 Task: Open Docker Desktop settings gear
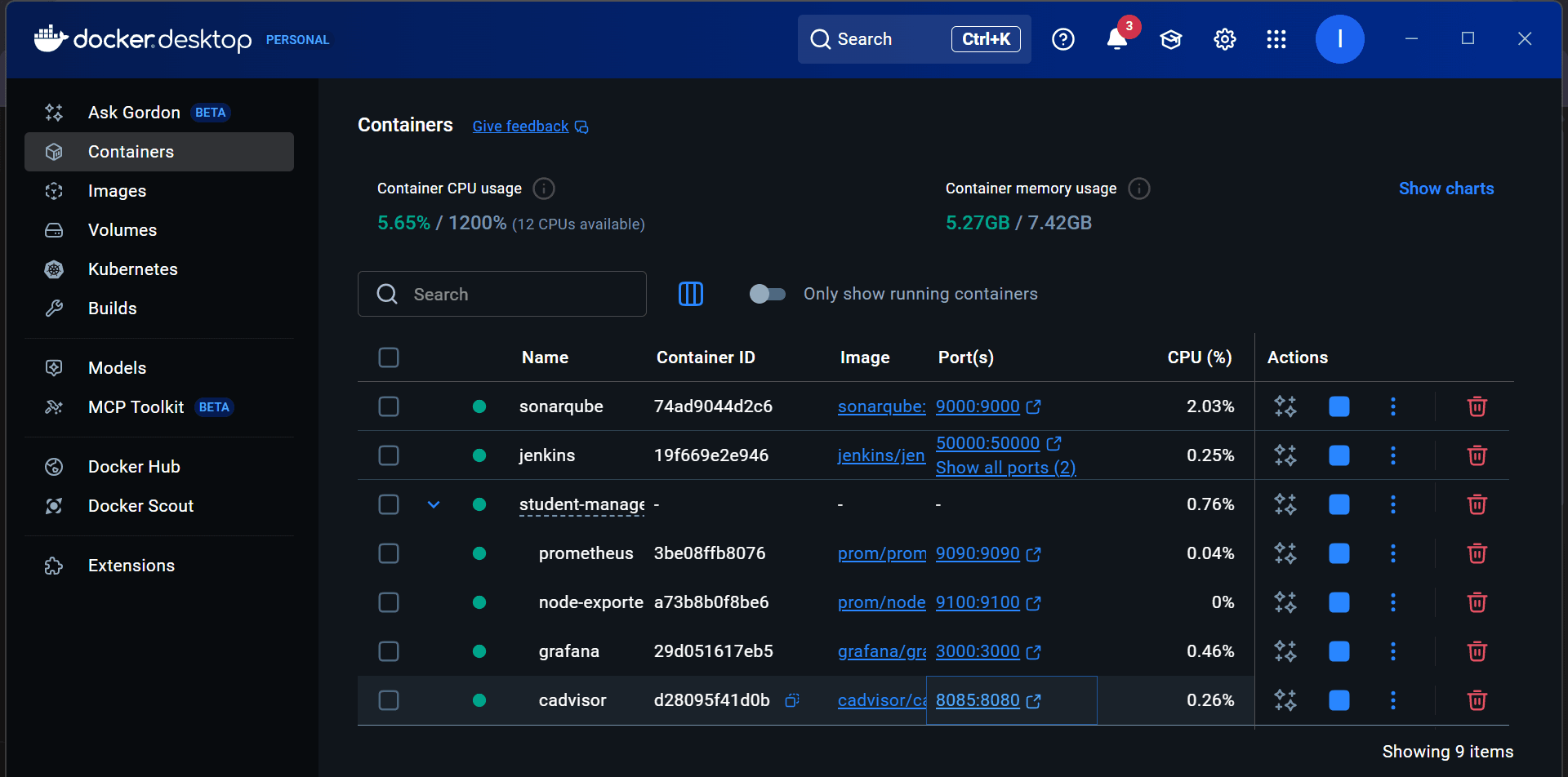click(x=1225, y=39)
